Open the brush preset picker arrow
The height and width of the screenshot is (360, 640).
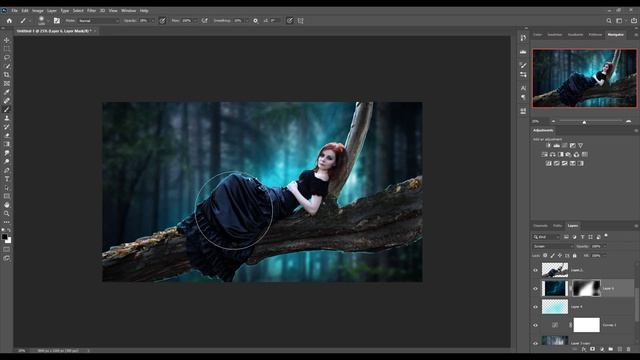tap(48, 20)
